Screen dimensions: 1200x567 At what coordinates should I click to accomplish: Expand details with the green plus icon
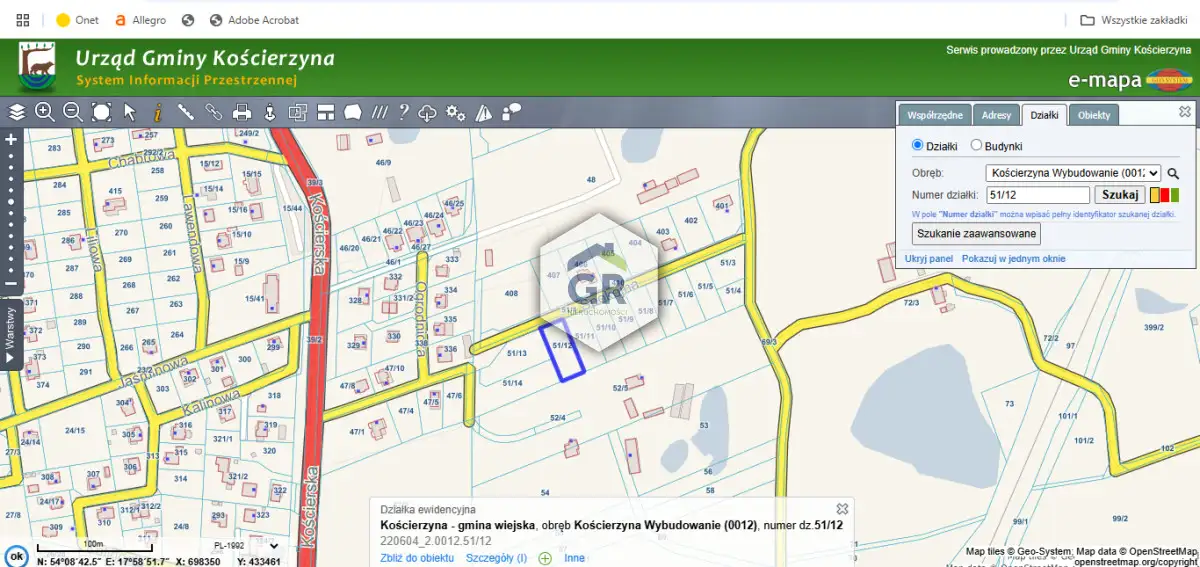point(545,558)
